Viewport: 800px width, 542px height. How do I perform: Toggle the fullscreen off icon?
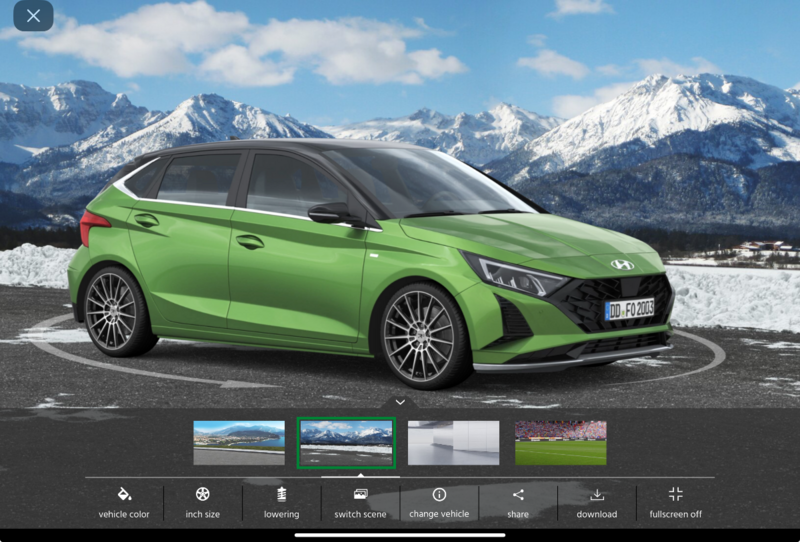click(x=675, y=494)
